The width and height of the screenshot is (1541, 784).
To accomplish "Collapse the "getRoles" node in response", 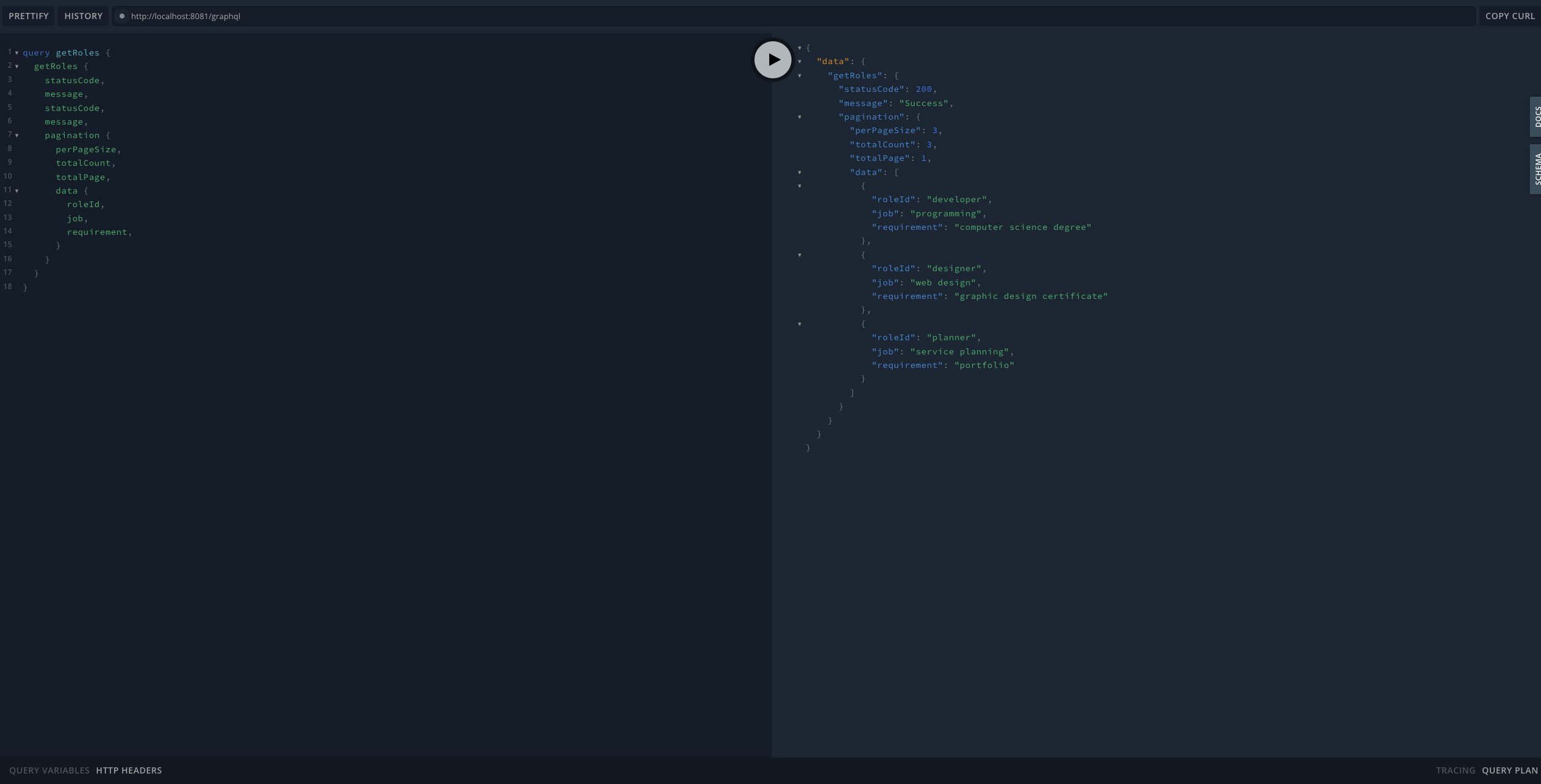I will (x=799, y=76).
